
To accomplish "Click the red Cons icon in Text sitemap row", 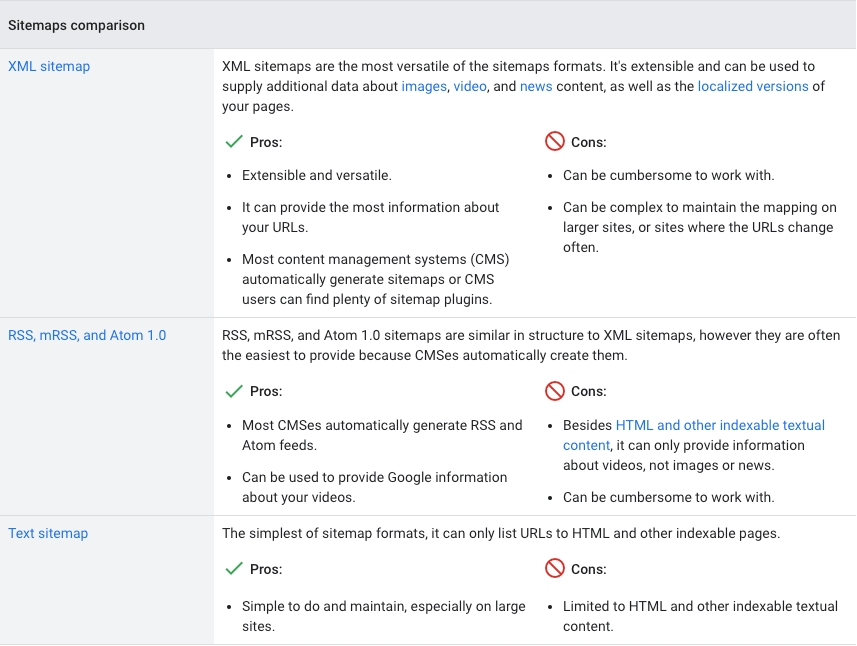I will 555,569.
